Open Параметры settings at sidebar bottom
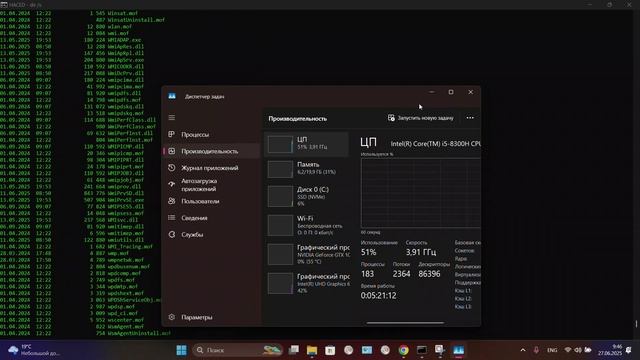 tap(211, 317)
